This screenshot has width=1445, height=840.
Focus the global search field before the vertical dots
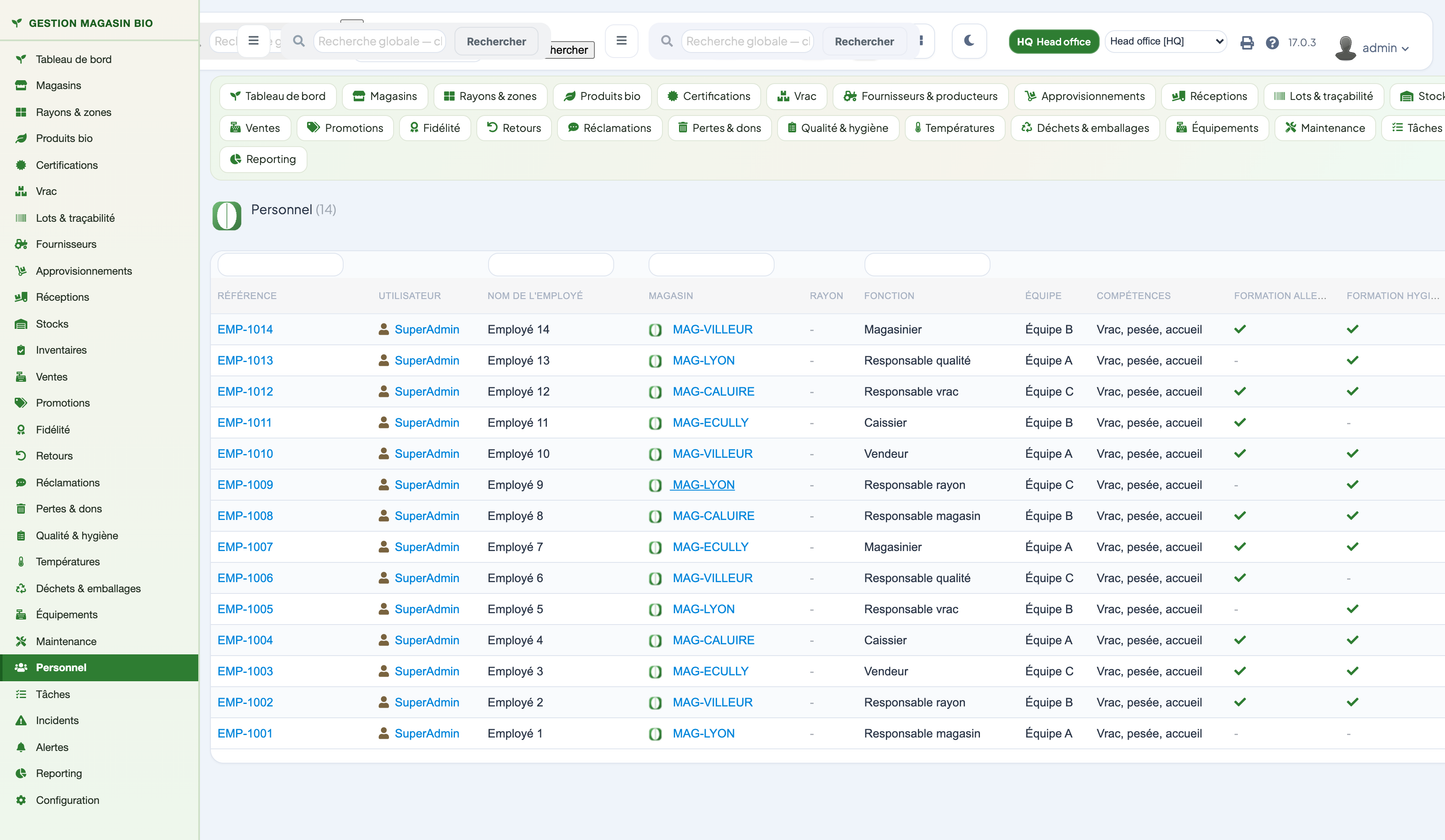coord(747,41)
